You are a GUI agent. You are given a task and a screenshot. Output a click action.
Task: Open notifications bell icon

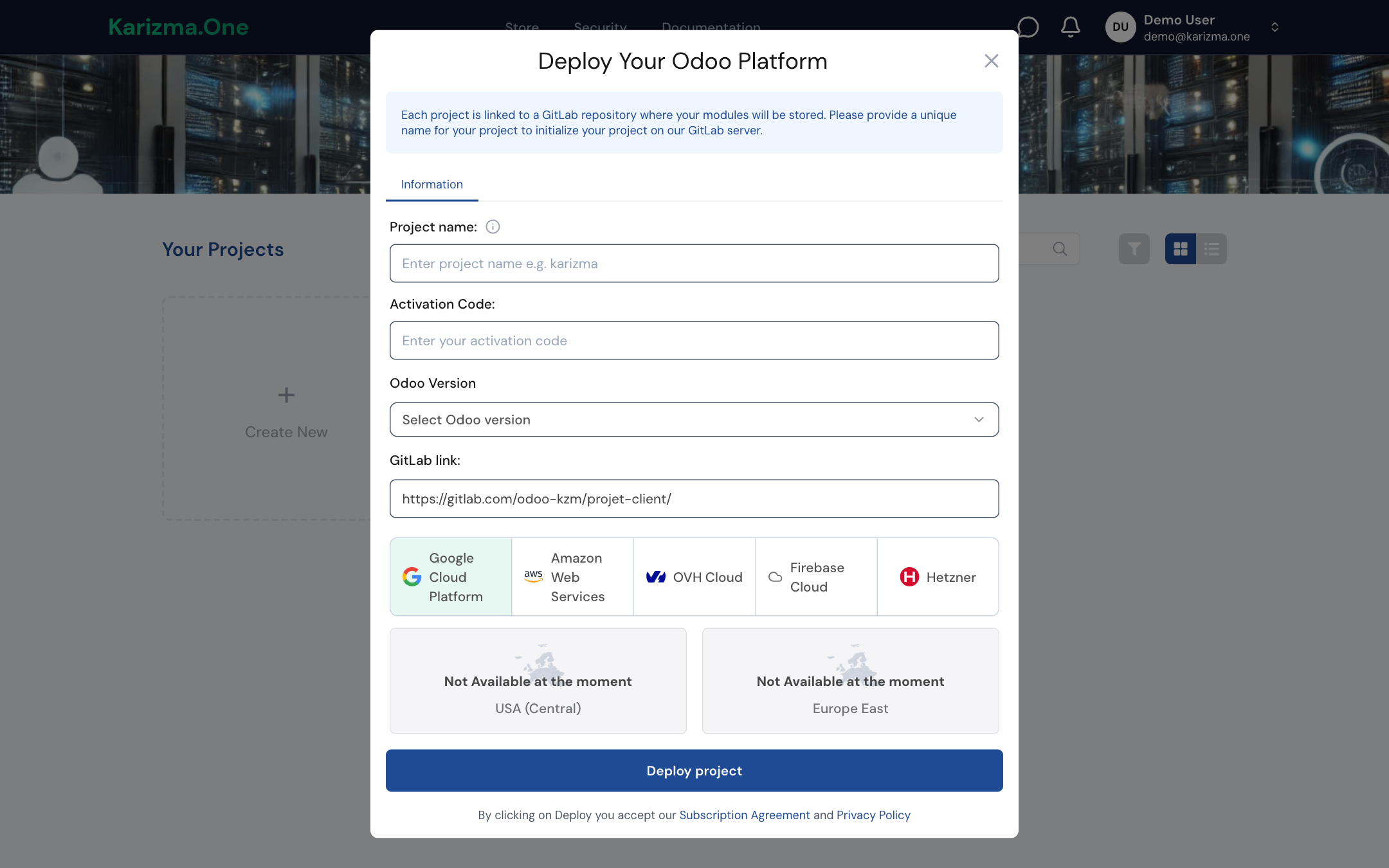(x=1070, y=27)
